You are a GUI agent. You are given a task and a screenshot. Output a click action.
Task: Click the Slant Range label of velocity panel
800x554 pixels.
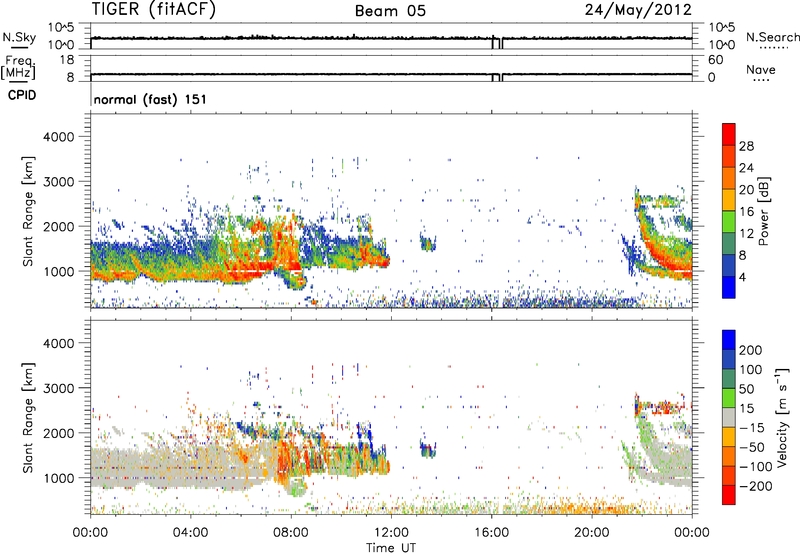point(28,418)
